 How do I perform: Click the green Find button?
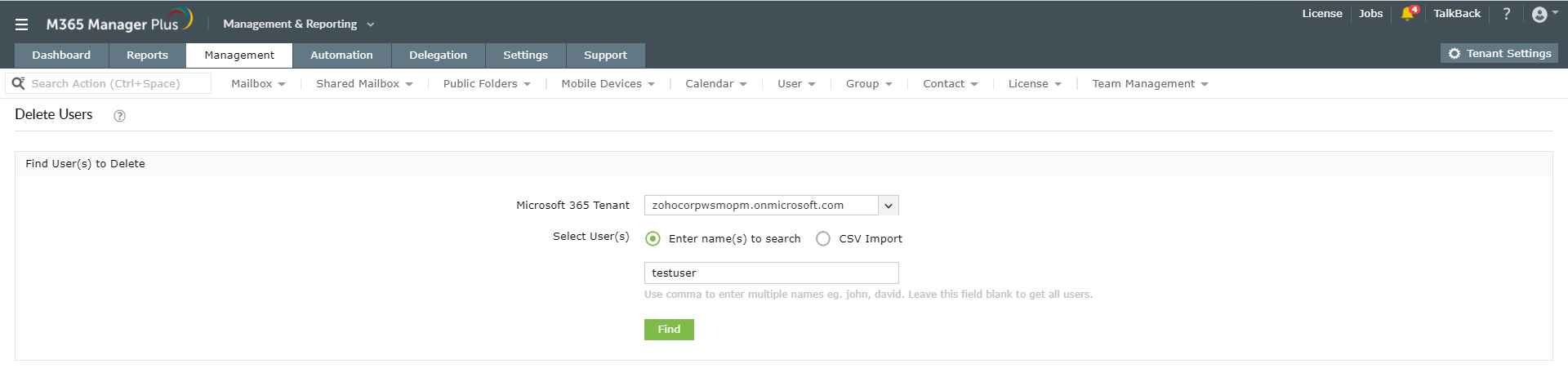(669, 330)
